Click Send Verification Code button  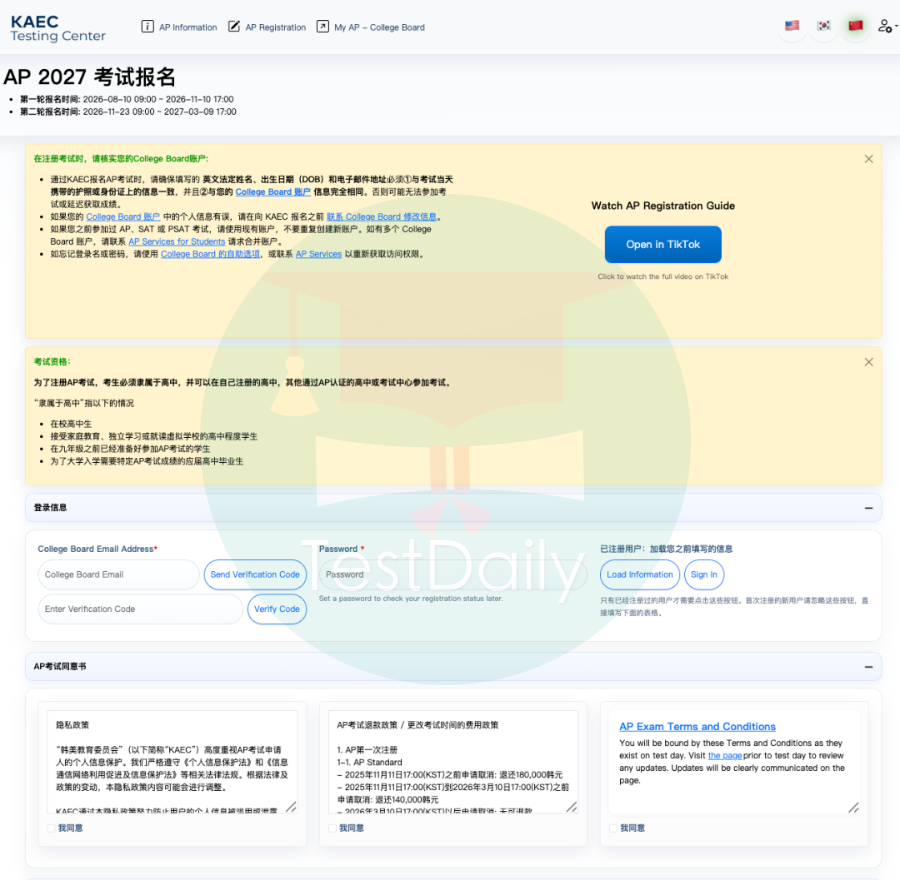pyautogui.click(x=255, y=575)
